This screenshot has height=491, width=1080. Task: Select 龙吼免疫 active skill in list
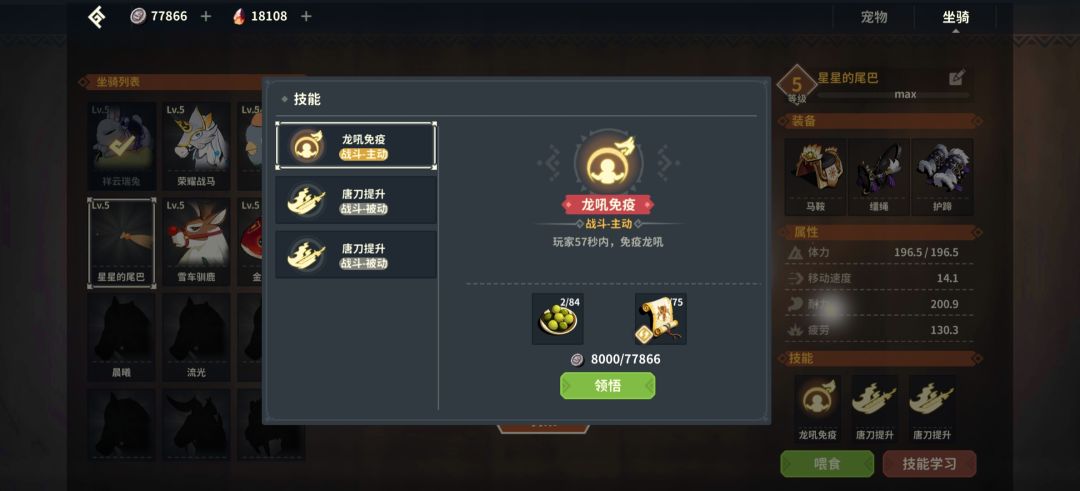click(355, 145)
